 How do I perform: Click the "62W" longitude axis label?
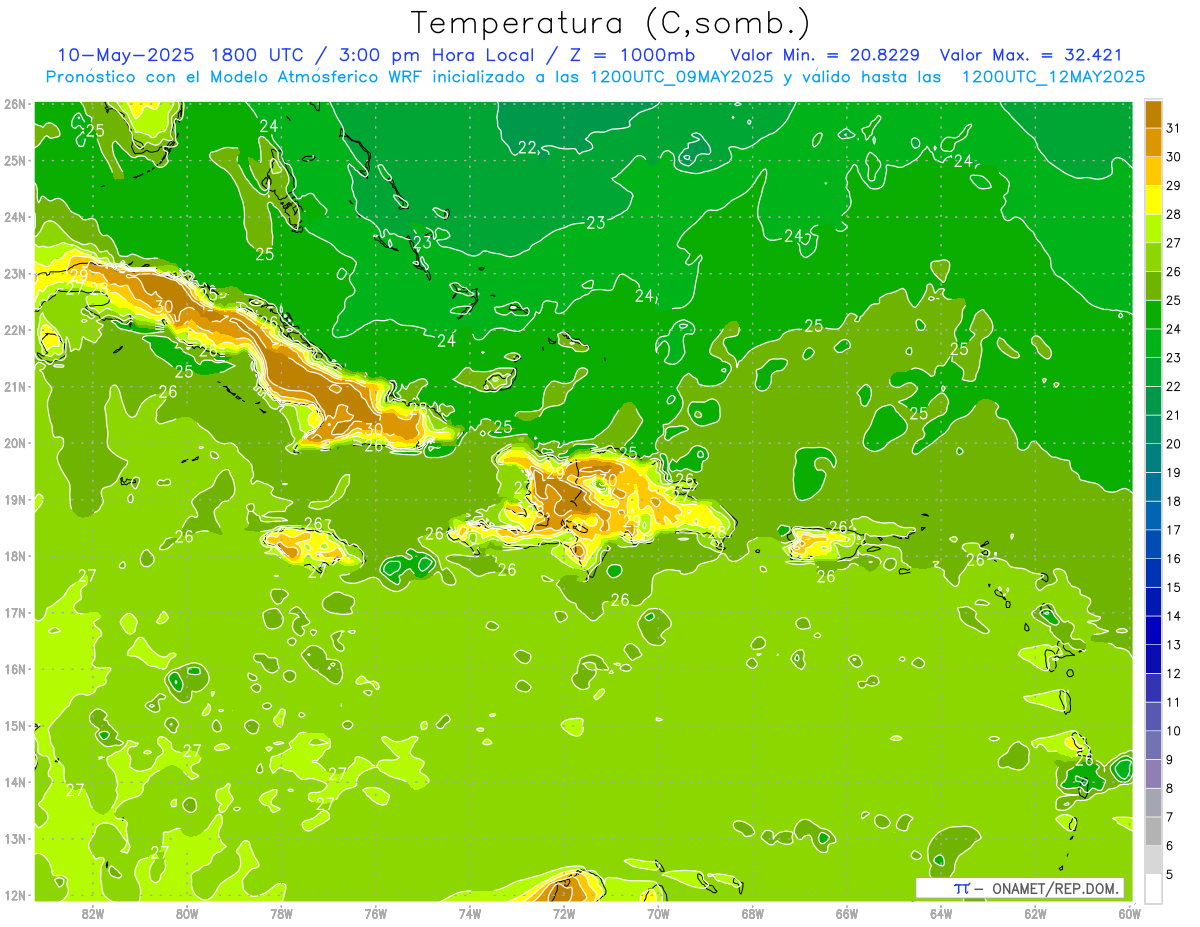(1035, 913)
